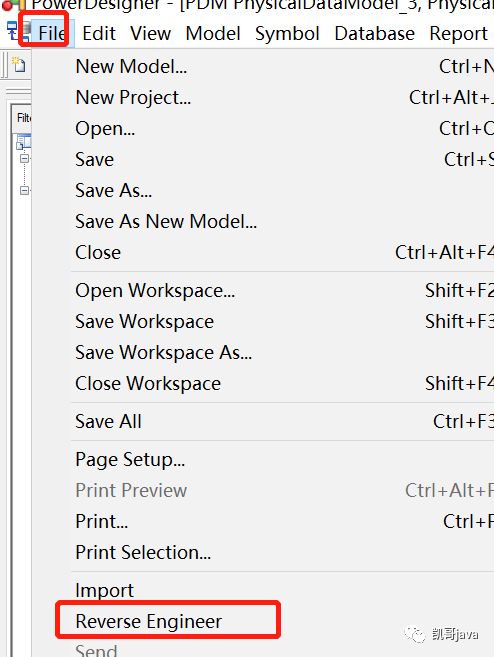Collapse the first tree node in browser
The height and width of the screenshot is (657, 494).
[x=24, y=159]
